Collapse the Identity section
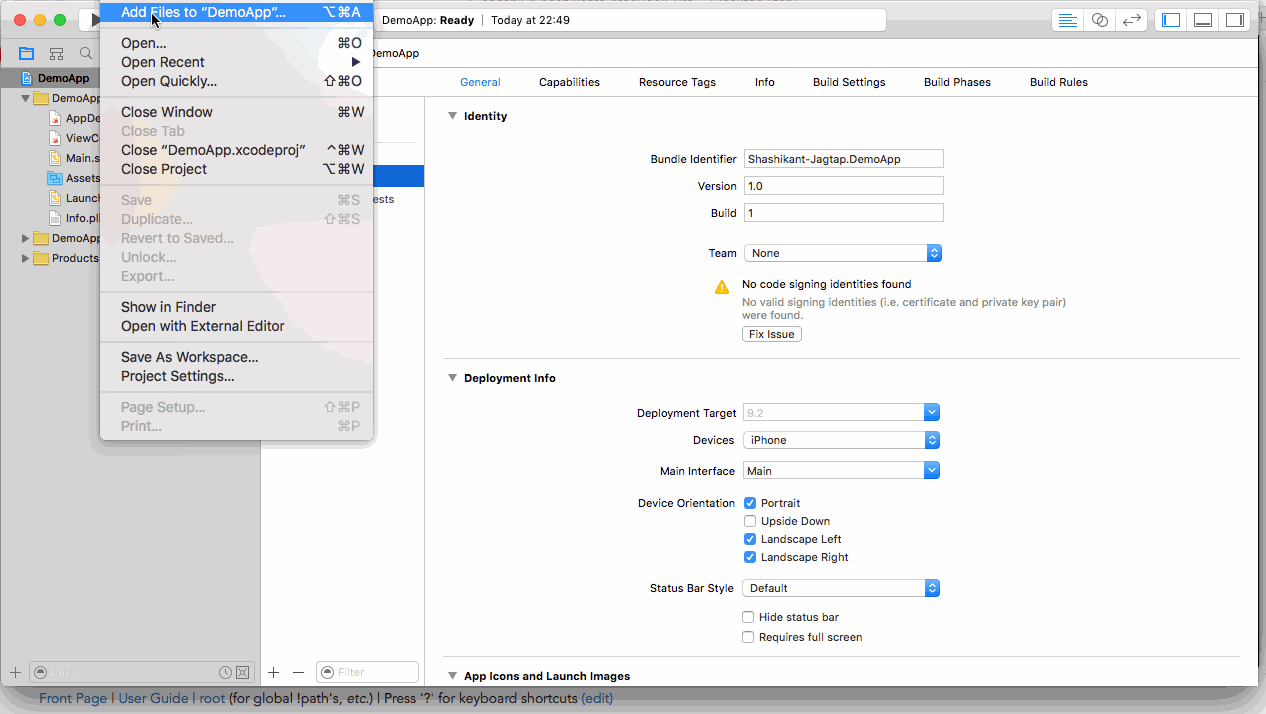This screenshot has width=1266, height=714. click(x=452, y=116)
